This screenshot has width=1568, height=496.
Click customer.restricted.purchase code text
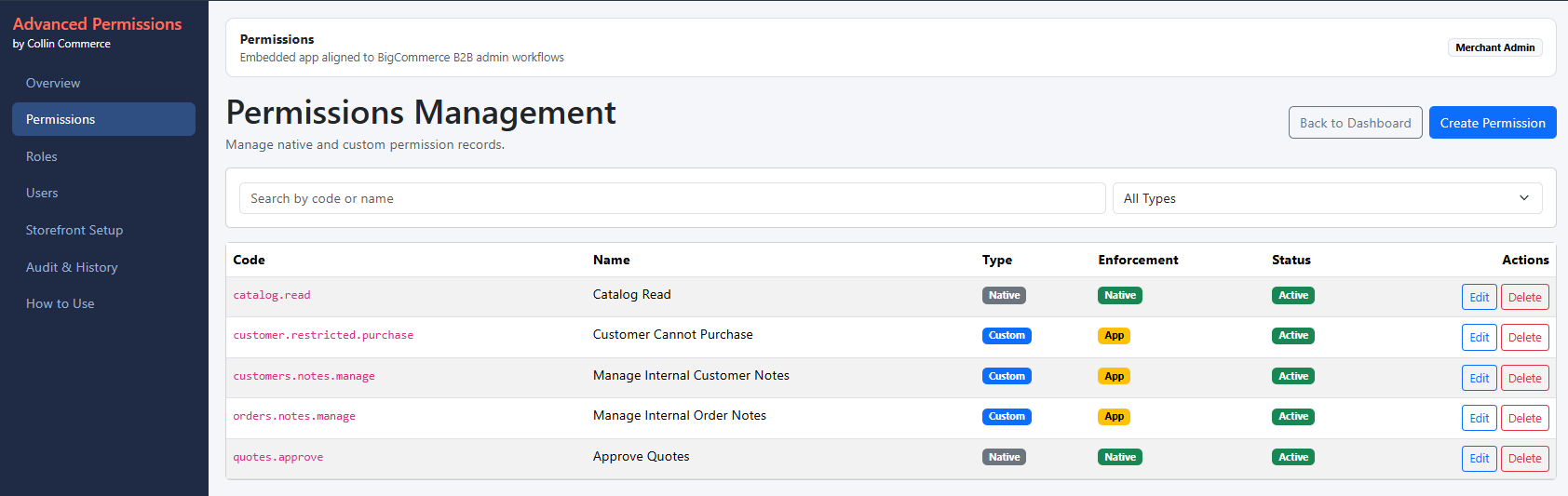pyautogui.click(x=323, y=335)
